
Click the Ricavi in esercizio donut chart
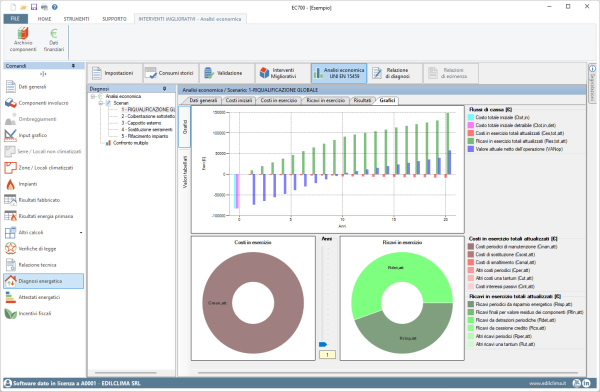402,302
